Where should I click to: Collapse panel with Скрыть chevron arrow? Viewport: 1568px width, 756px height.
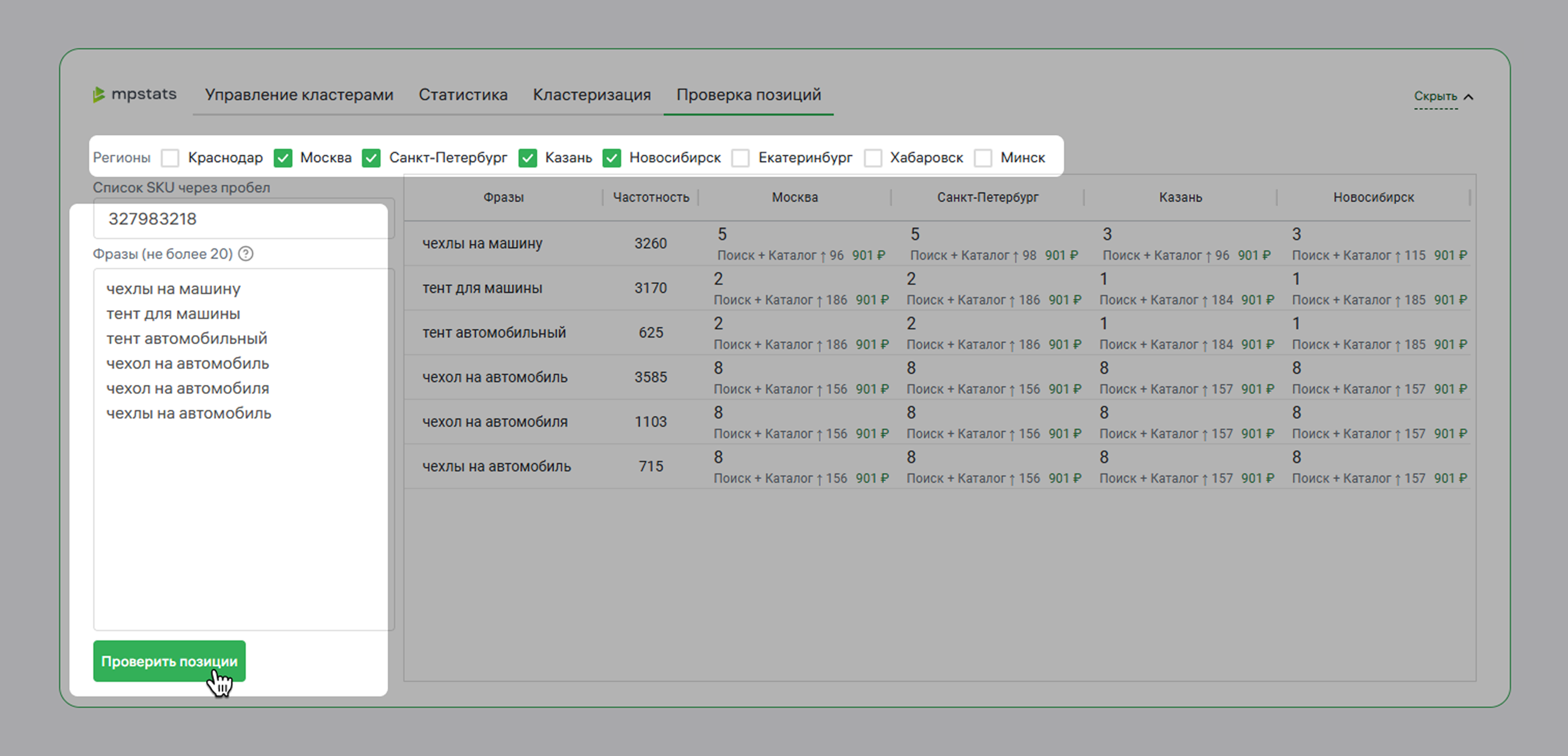click(1468, 97)
